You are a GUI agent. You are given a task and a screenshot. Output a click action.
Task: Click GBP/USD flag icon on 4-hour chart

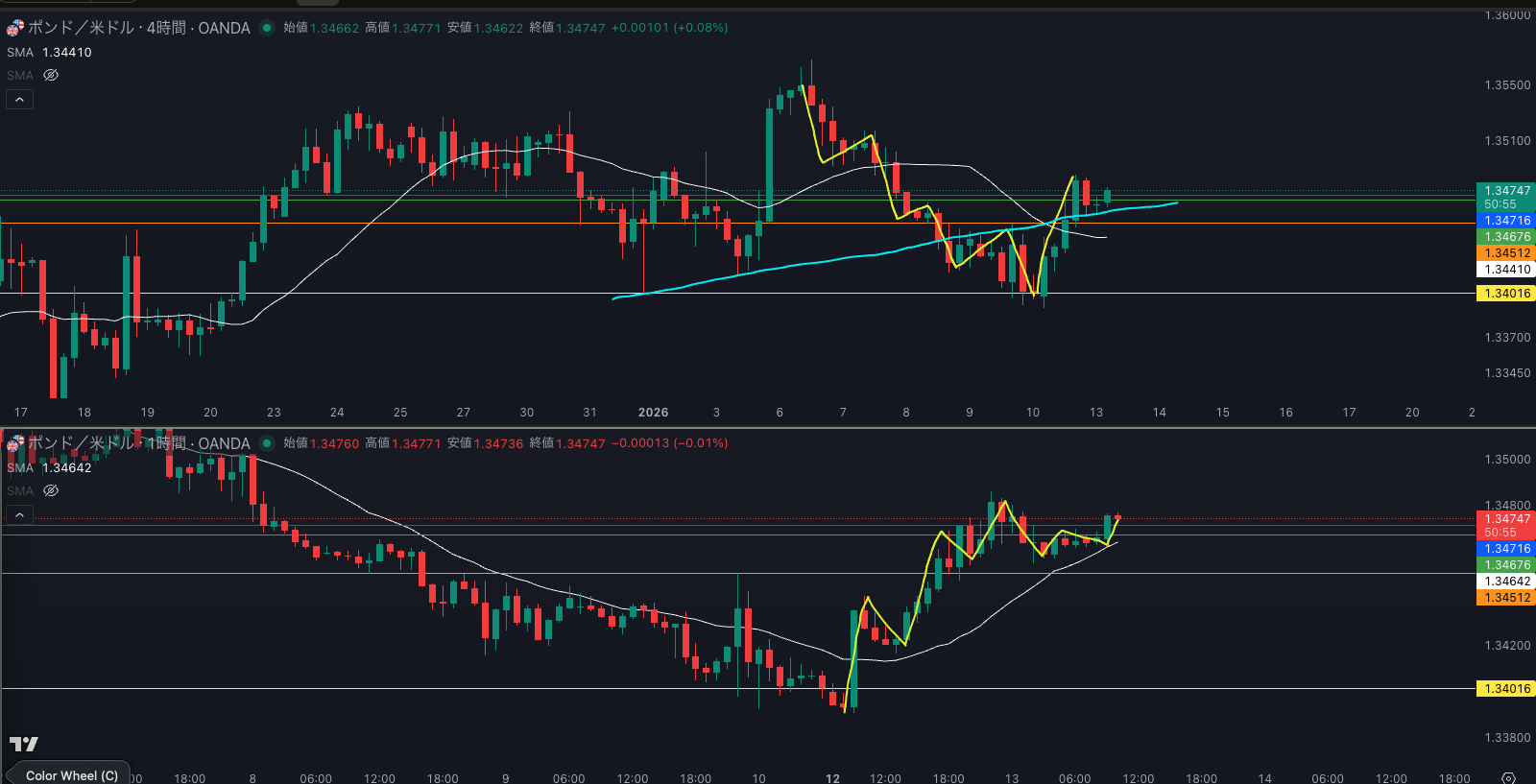[x=15, y=28]
